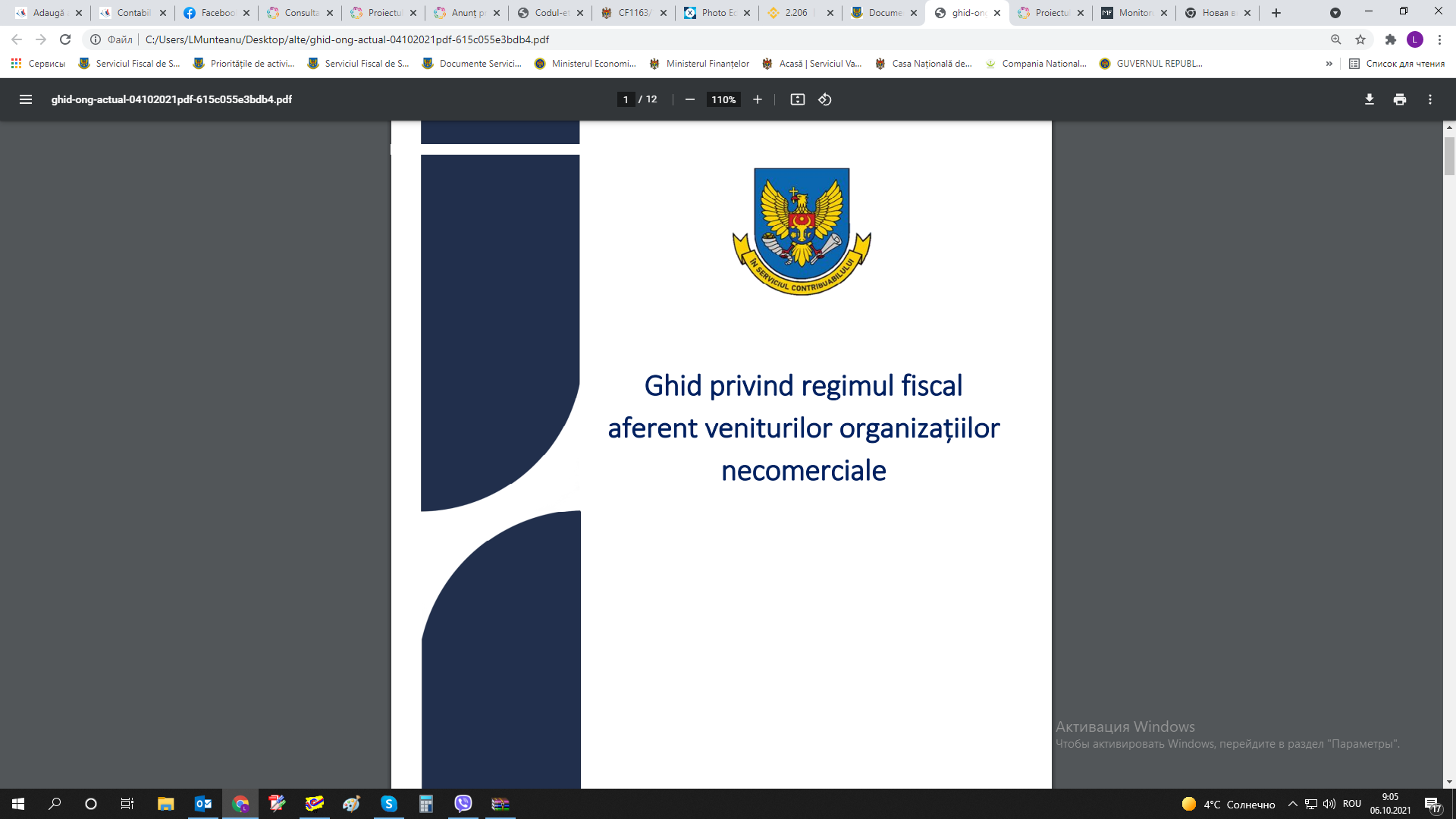This screenshot has width=1456, height=819.
Task: Open Casa Națională de... bookmark
Action: (924, 64)
